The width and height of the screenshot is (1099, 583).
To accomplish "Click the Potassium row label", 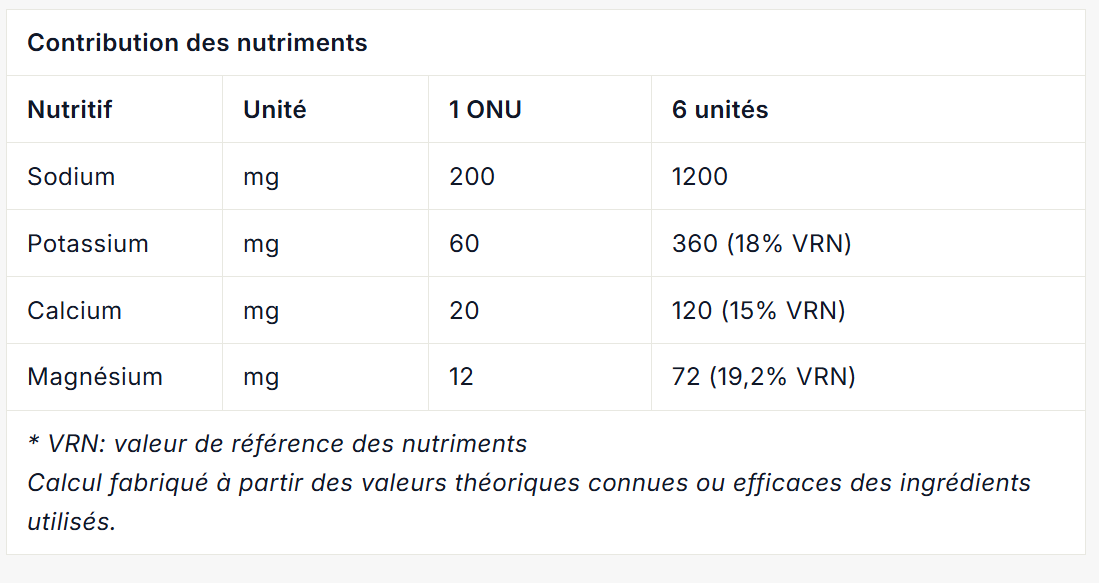I will [88, 243].
